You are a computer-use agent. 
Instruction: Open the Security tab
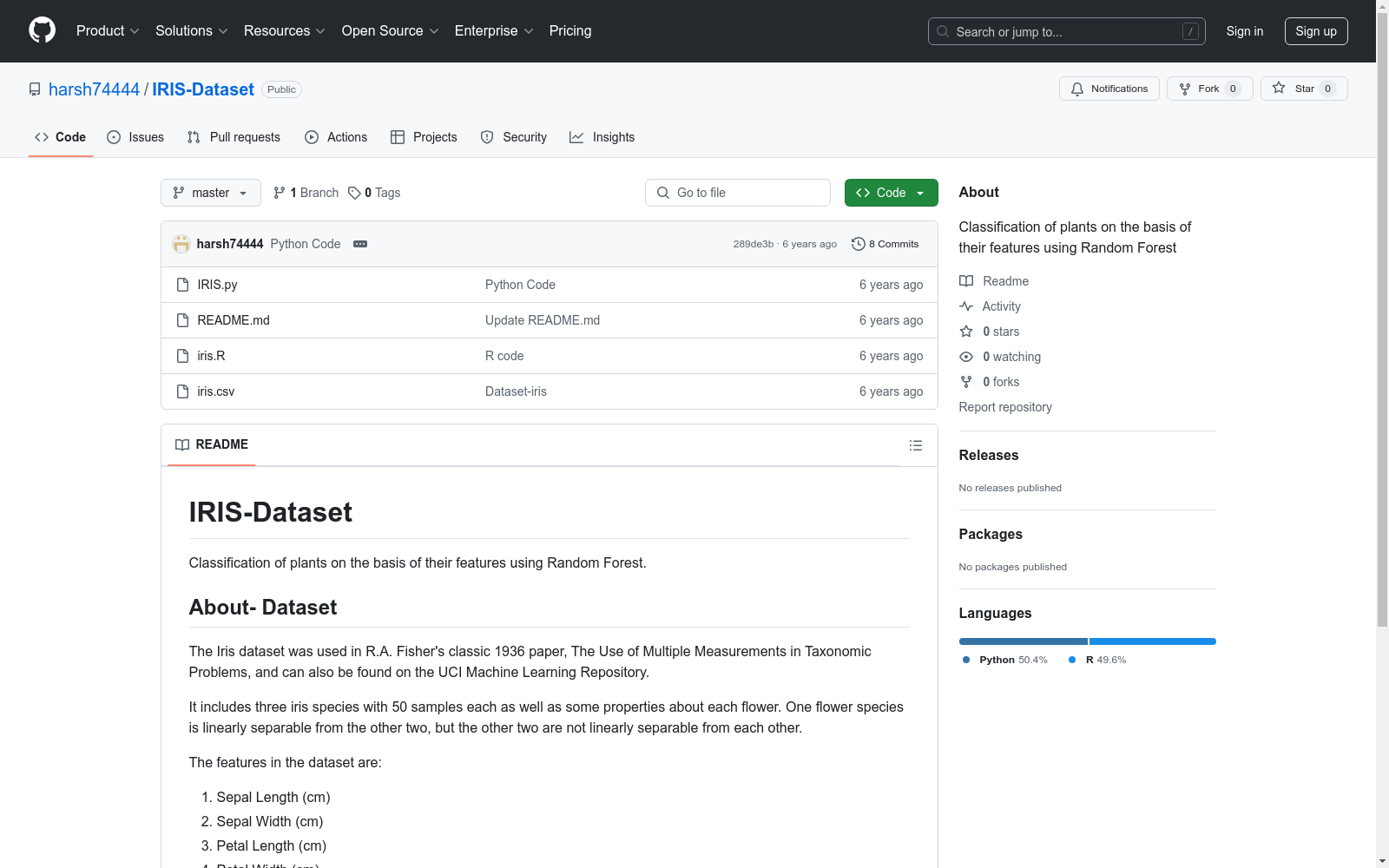click(x=514, y=137)
